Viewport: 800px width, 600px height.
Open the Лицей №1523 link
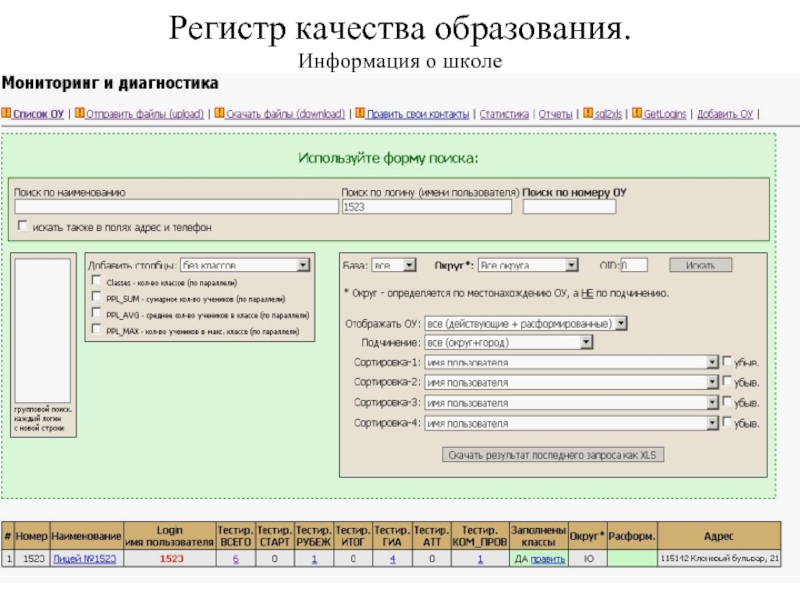click(84, 559)
